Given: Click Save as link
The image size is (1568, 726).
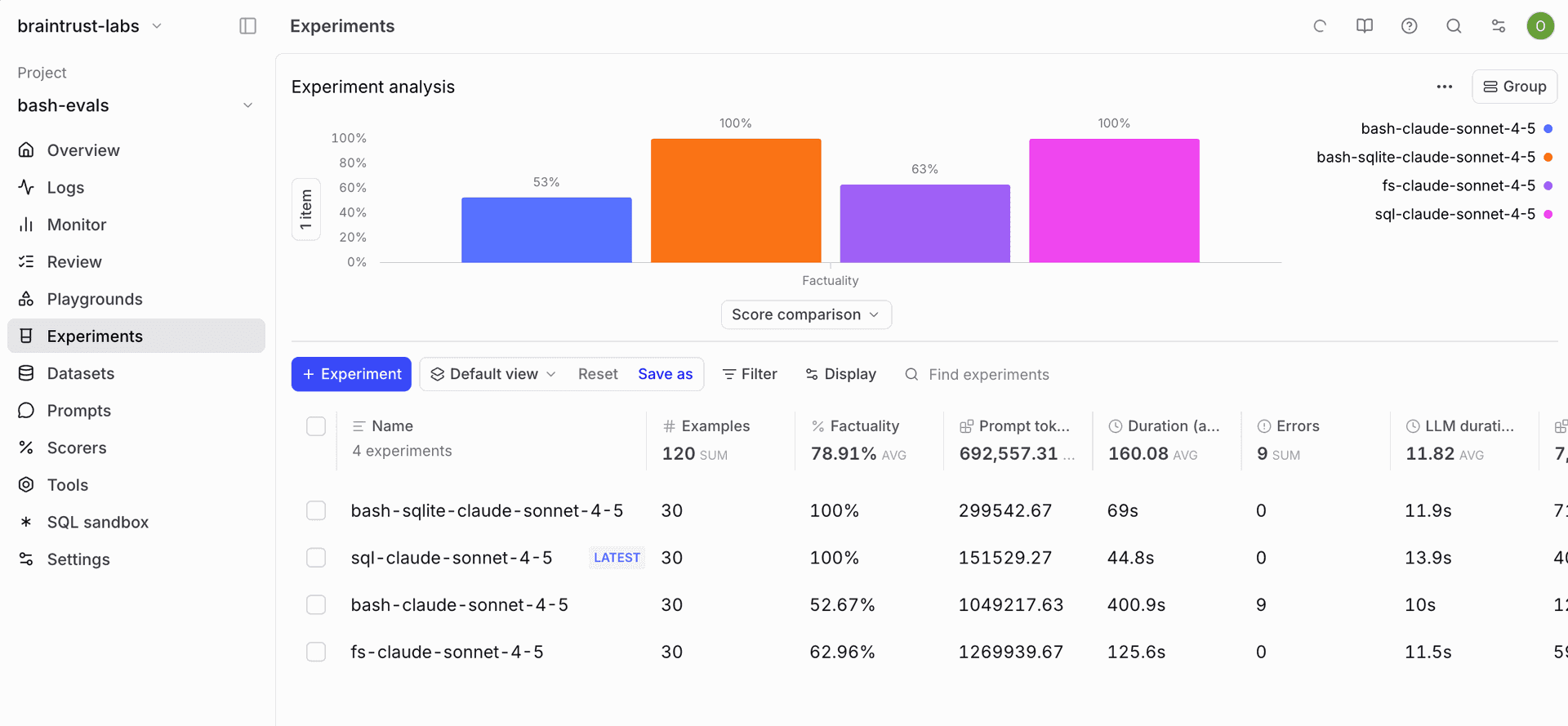Looking at the screenshot, I should click(x=665, y=374).
